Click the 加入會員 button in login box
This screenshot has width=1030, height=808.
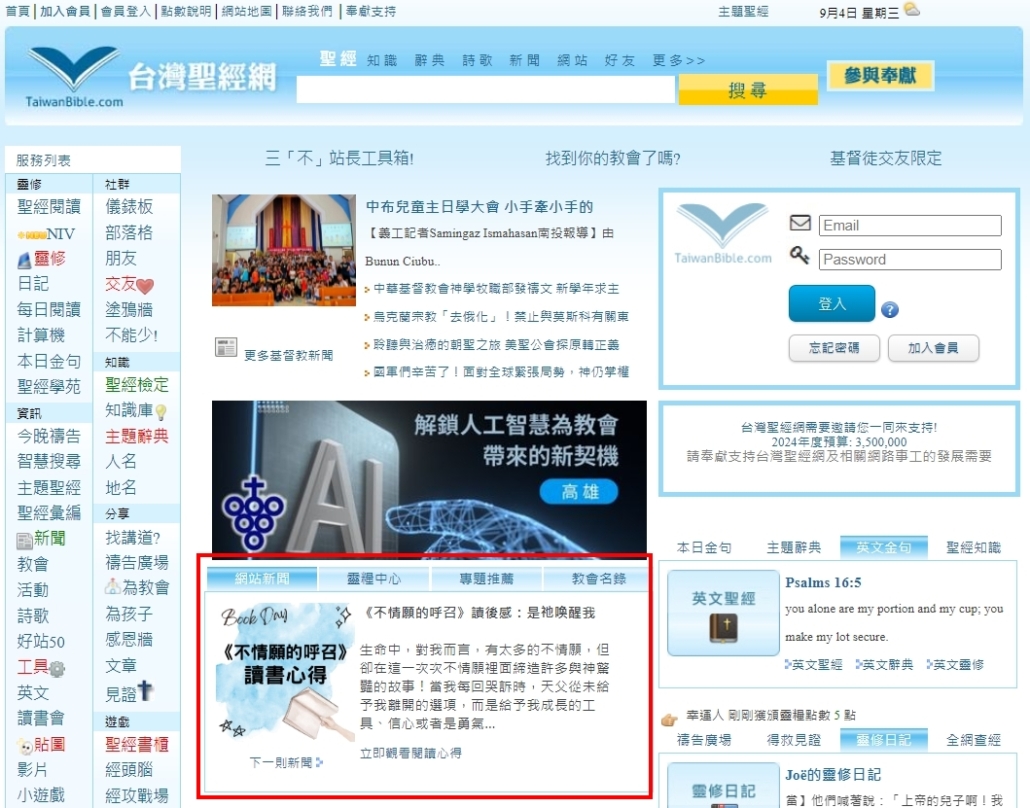pyautogui.click(x=933, y=348)
